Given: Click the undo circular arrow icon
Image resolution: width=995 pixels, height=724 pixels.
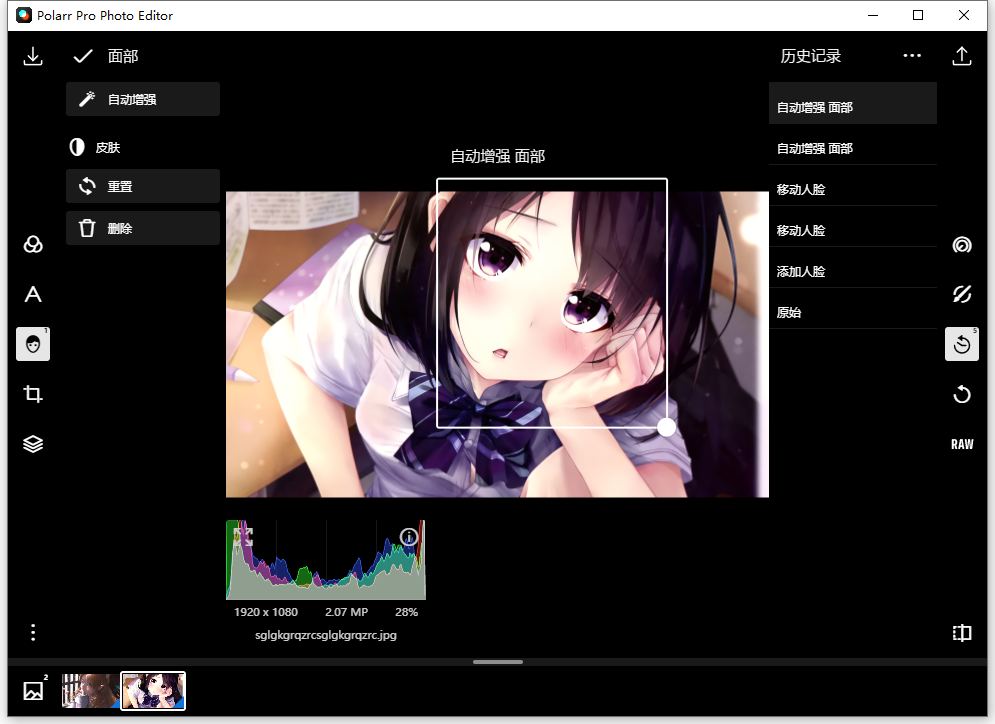Looking at the screenshot, I should [x=962, y=394].
